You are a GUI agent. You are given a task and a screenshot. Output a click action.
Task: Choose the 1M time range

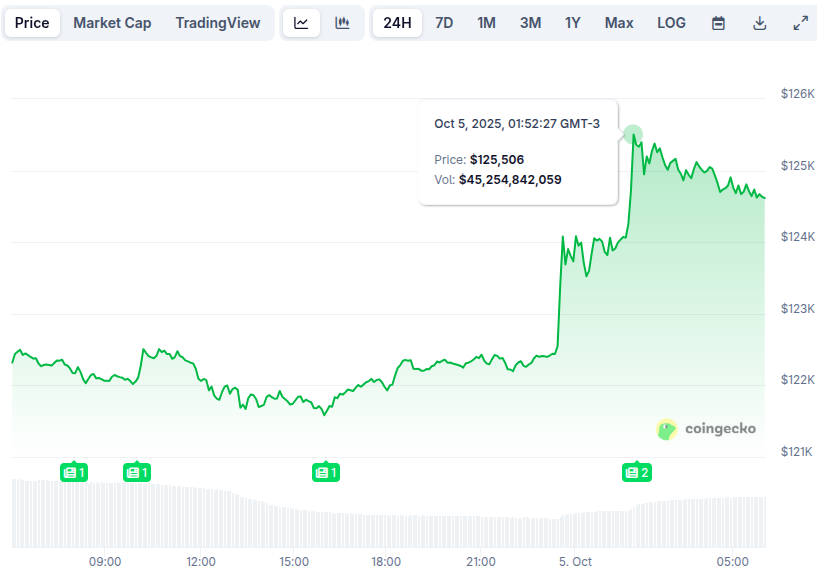486,23
